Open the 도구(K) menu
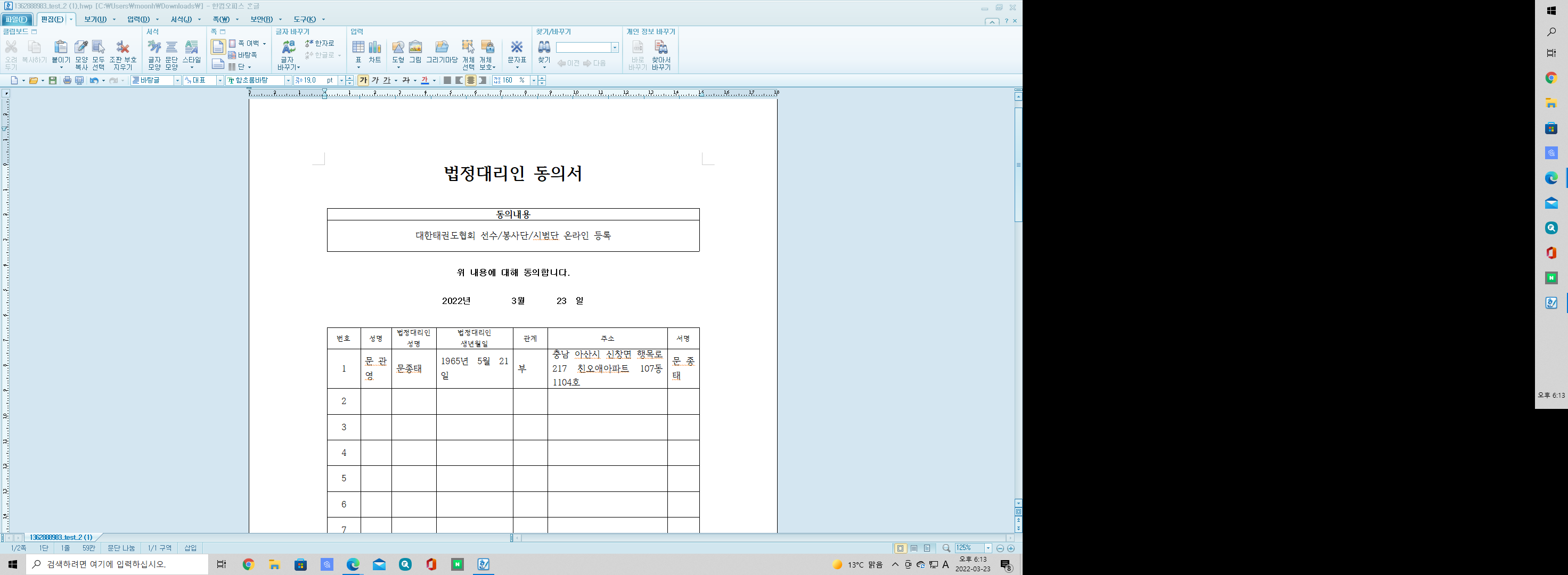 click(x=304, y=20)
